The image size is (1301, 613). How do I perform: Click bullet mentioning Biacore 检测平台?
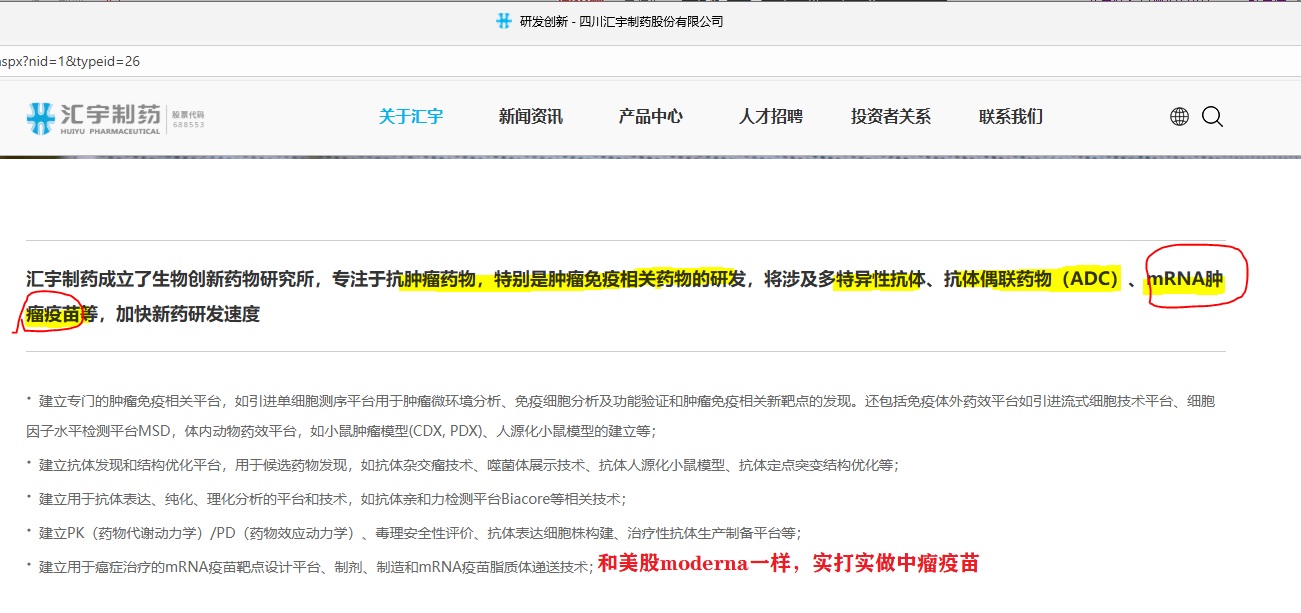point(326,499)
